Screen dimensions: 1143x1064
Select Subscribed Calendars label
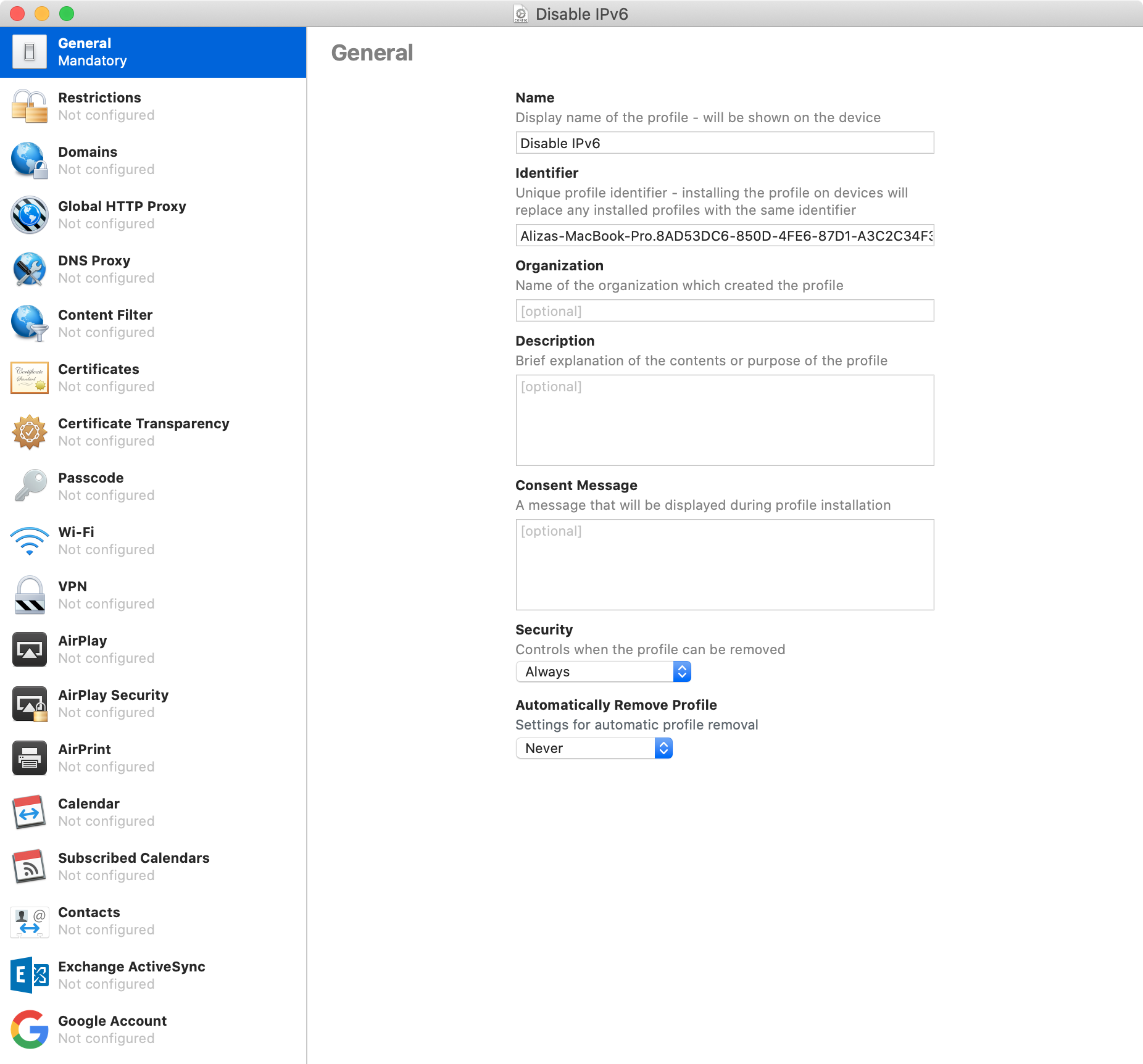pyautogui.click(x=134, y=858)
